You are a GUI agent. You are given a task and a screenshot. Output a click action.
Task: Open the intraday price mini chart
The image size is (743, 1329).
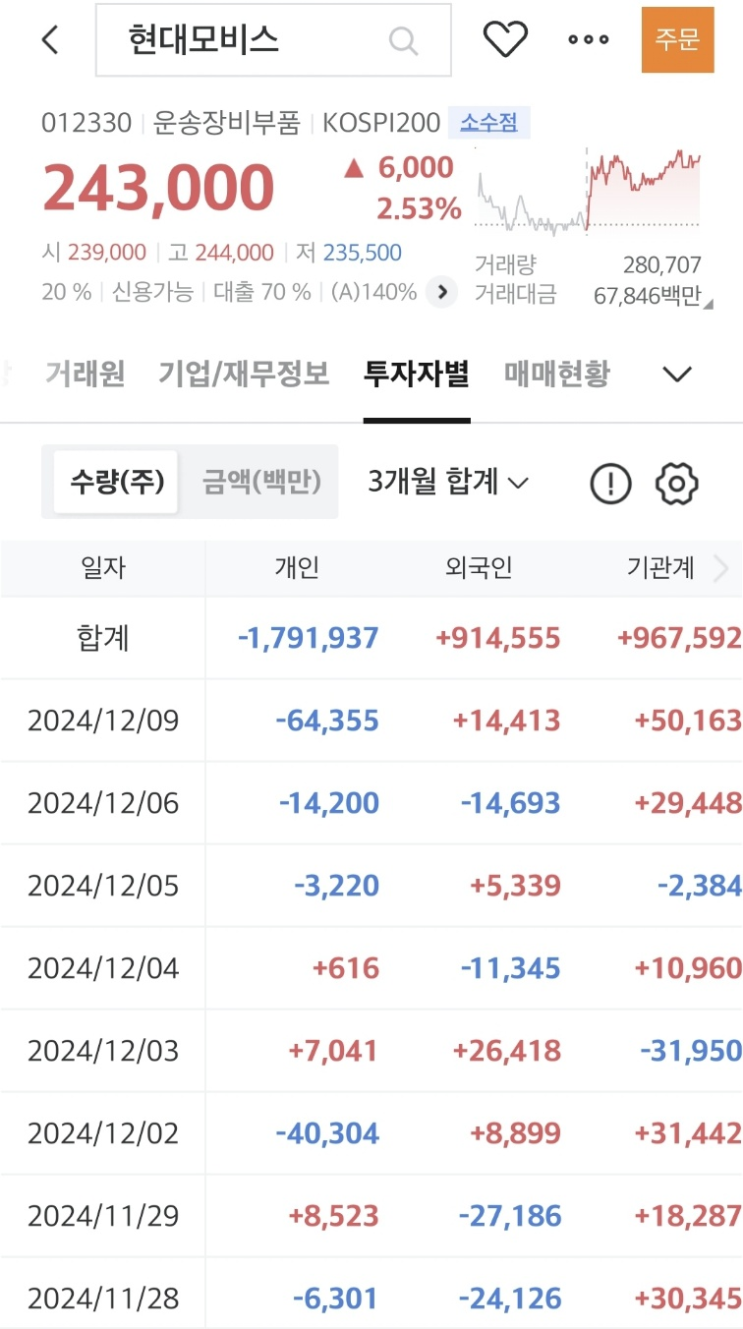point(588,190)
